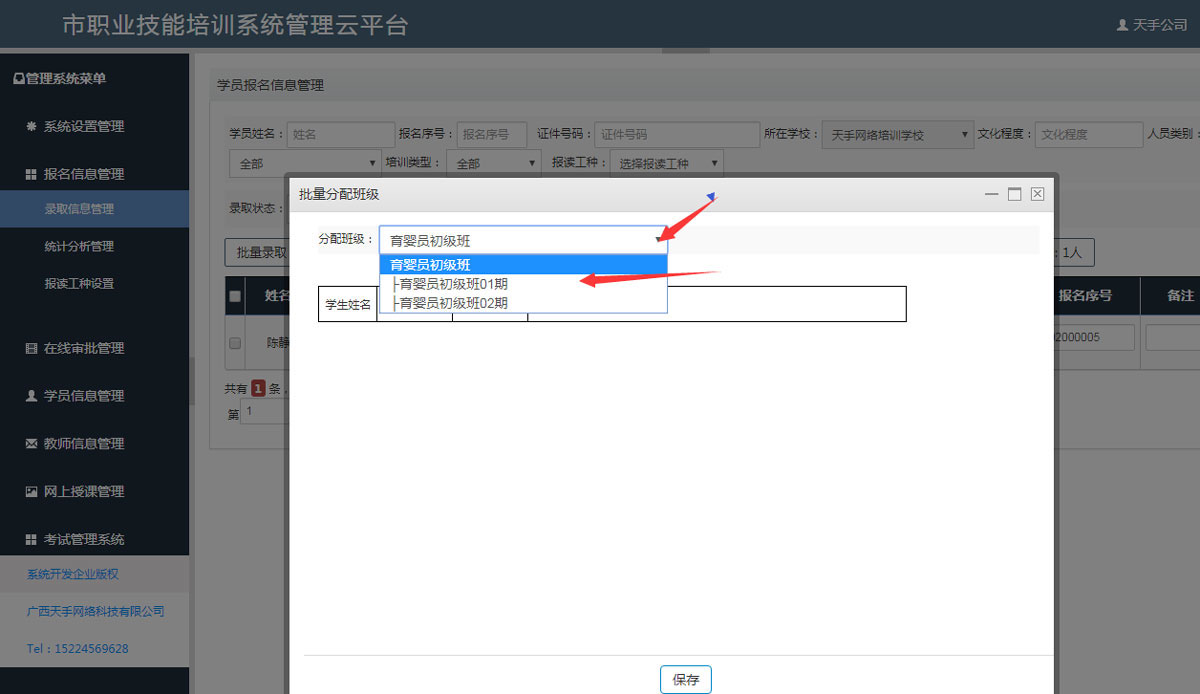Click the 证件号码 input field

[677, 134]
